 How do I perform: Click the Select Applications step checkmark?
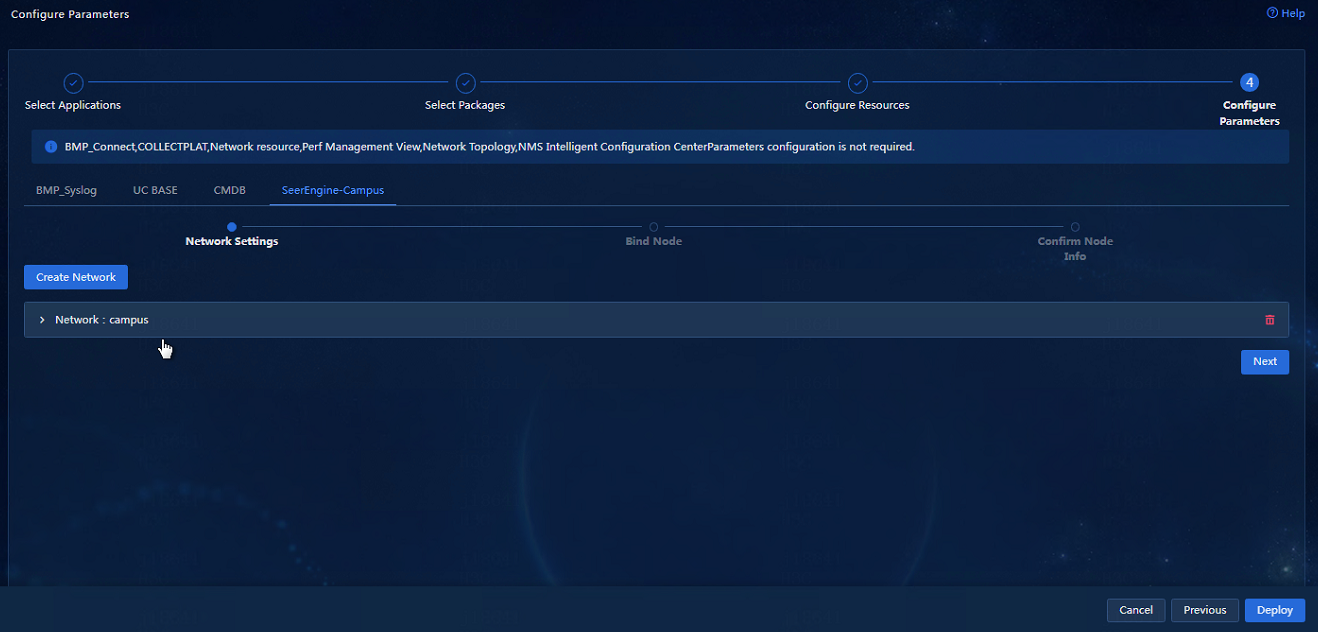[x=73, y=83]
